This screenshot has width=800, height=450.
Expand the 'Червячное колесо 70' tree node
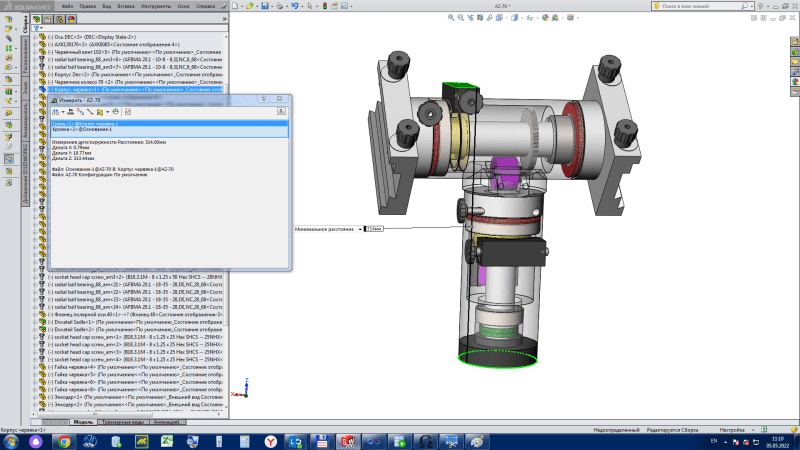[35, 82]
